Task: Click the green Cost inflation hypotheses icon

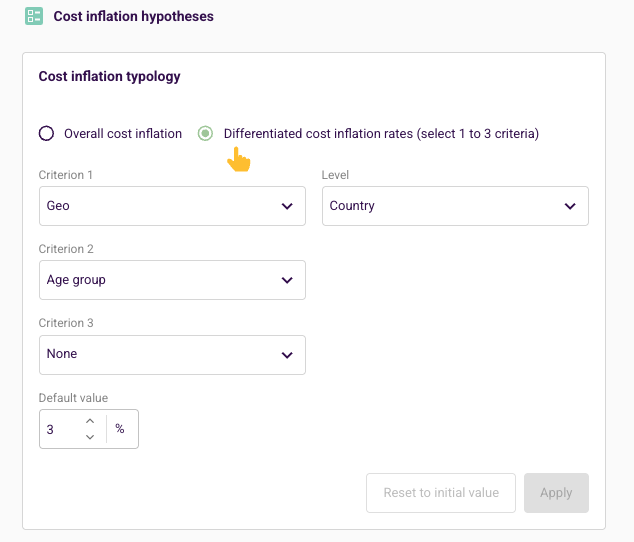Action: click(x=34, y=16)
